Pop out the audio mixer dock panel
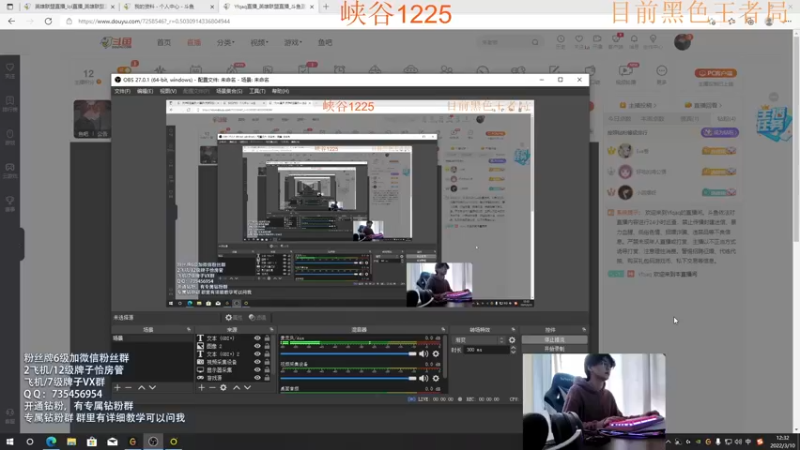The image size is (800, 450). (x=443, y=330)
